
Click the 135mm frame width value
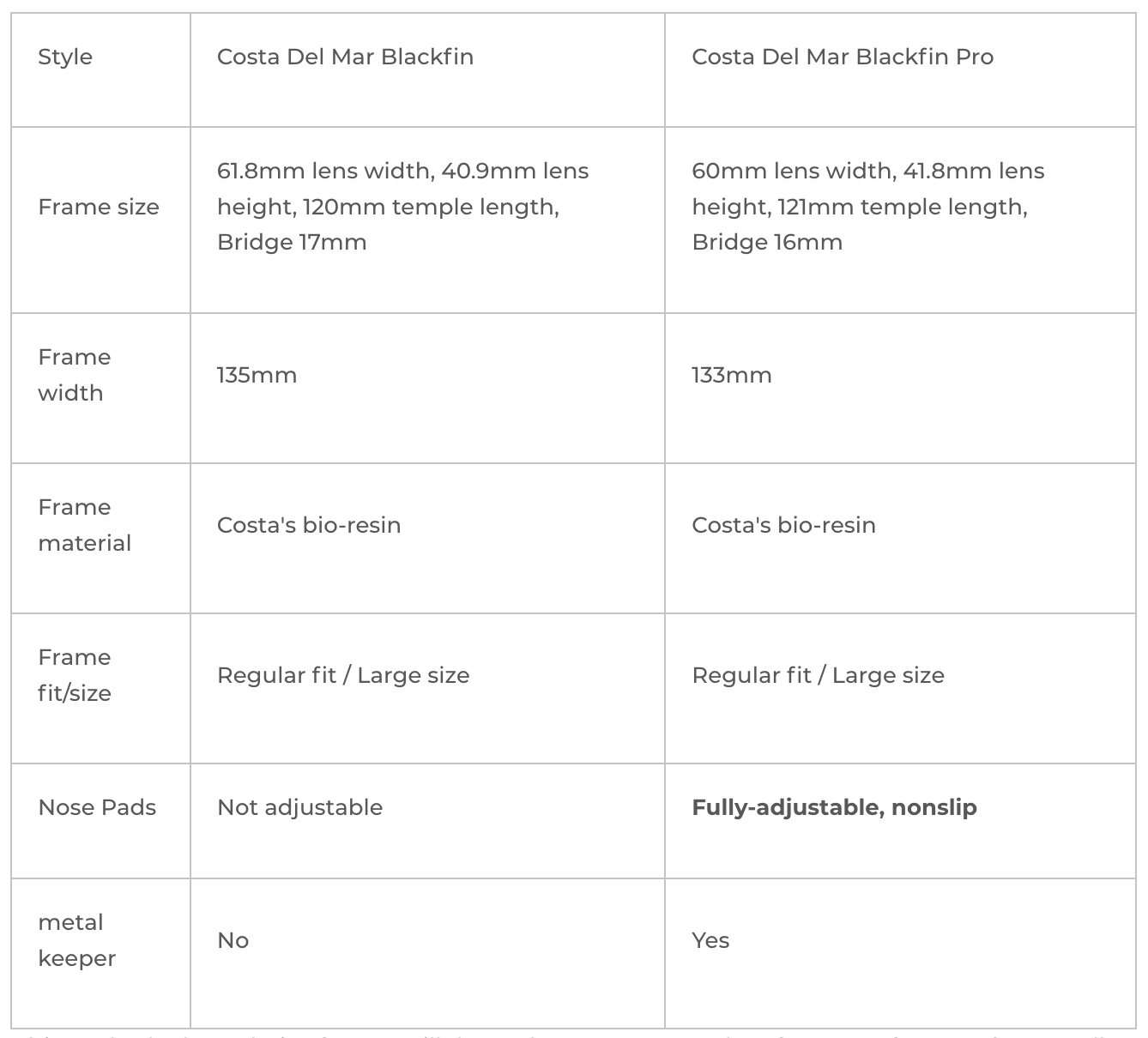257,375
